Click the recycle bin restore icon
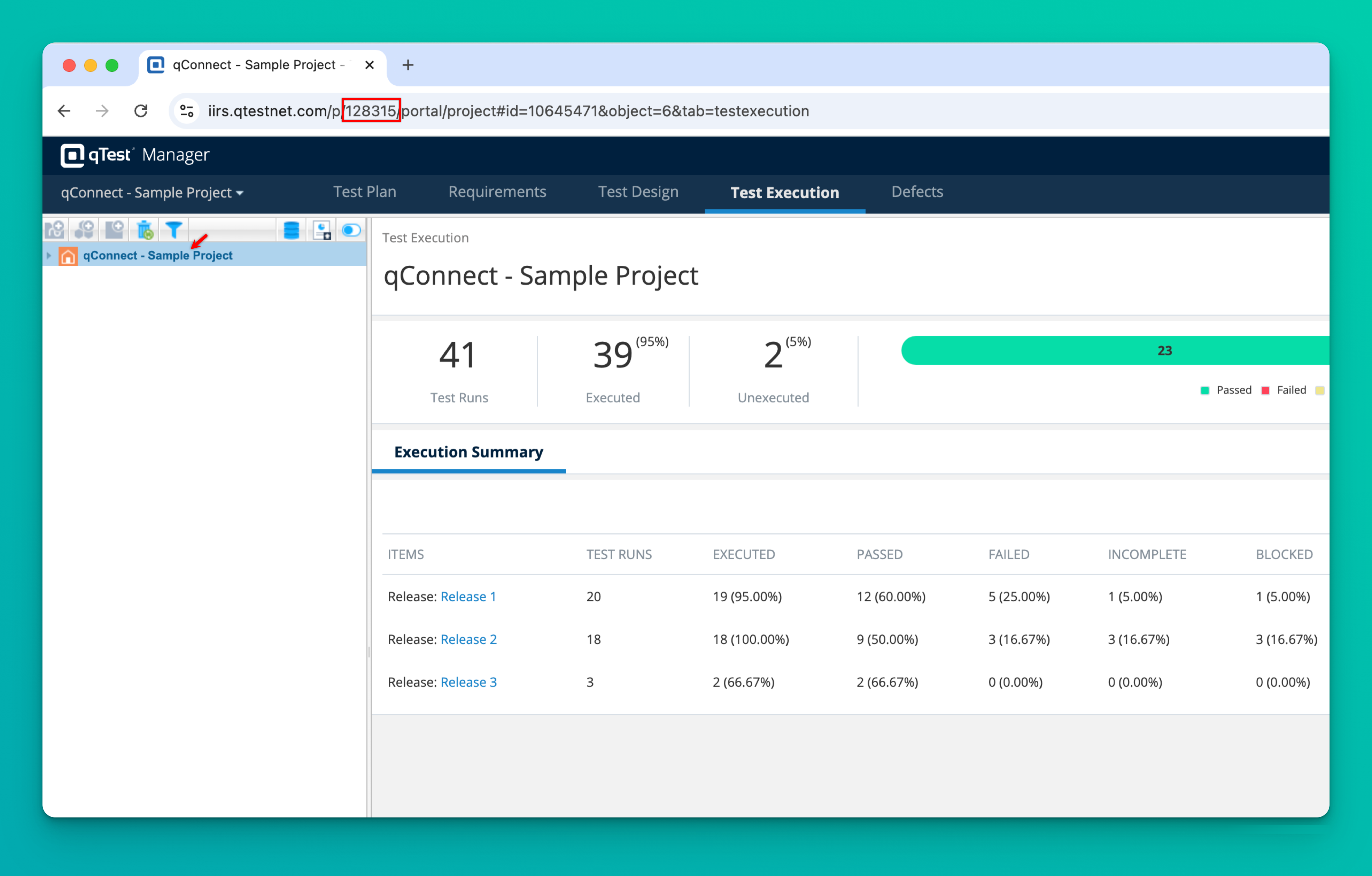The width and height of the screenshot is (1372, 876). [x=145, y=230]
